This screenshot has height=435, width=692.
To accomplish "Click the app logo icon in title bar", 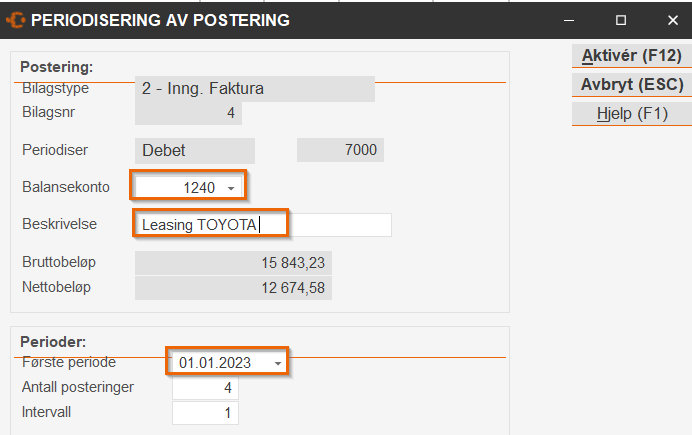I will click(x=16, y=19).
